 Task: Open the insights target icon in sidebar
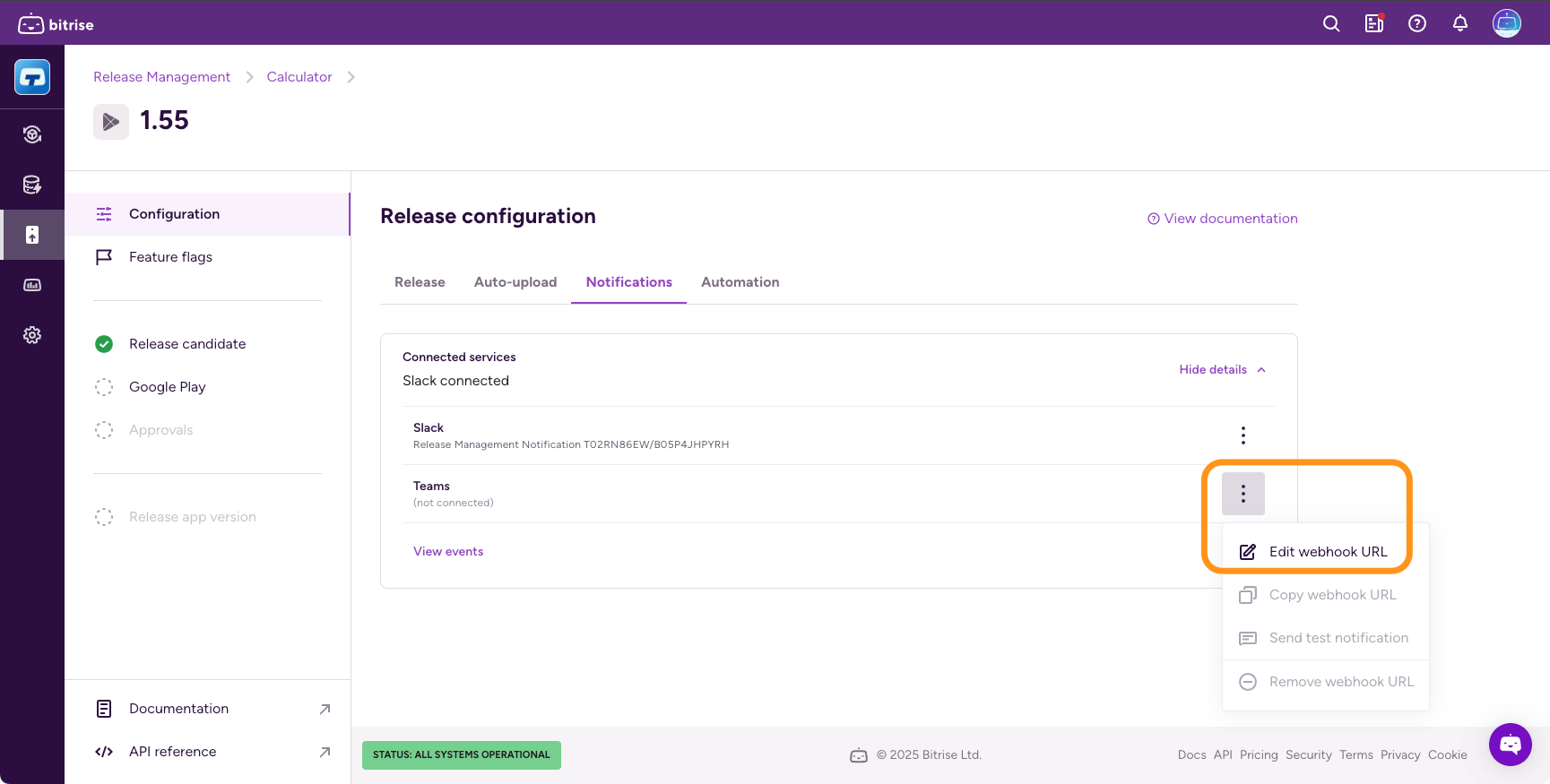(x=32, y=134)
